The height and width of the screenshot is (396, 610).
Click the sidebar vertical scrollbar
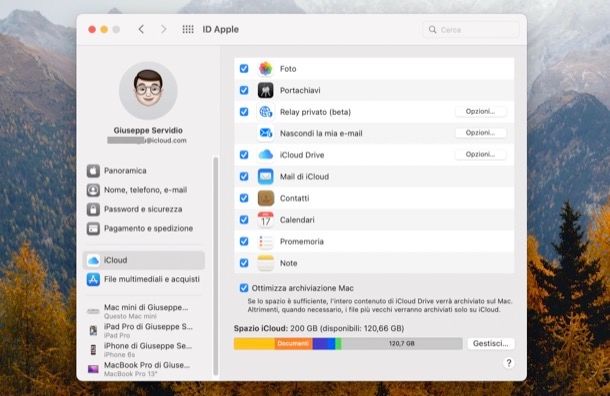[x=216, y=266]
